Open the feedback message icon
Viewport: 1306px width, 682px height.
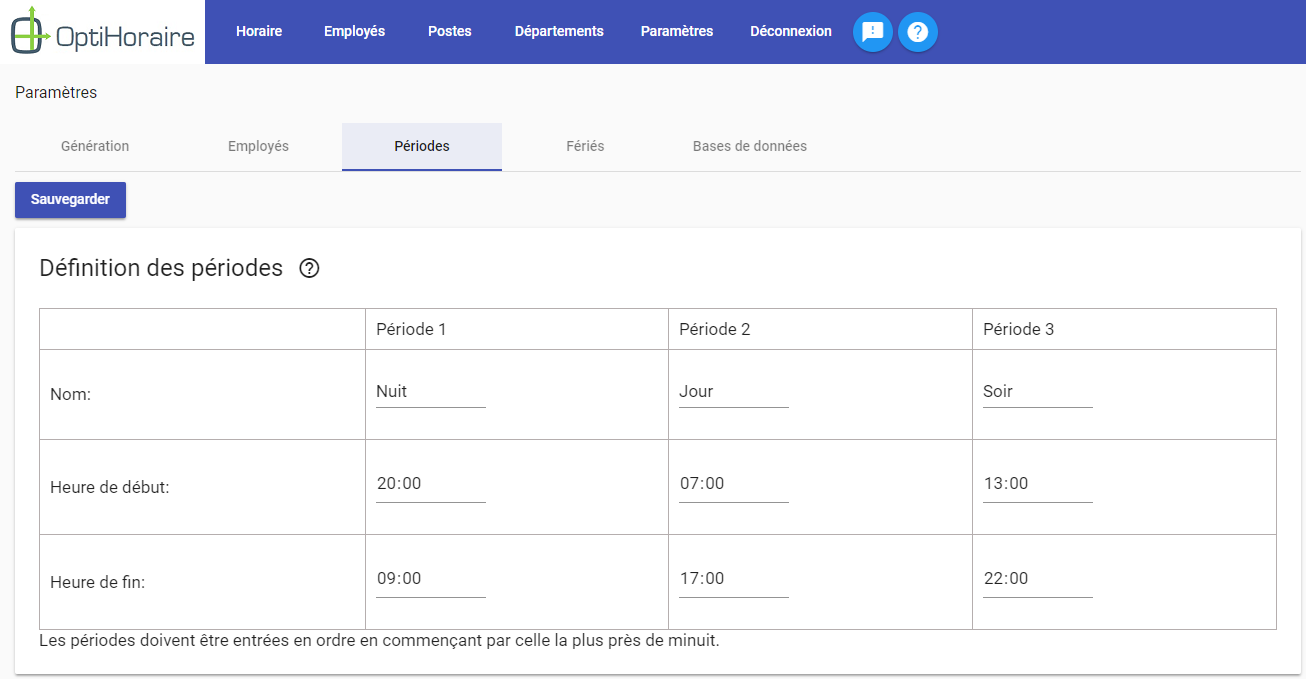point(873,32)
